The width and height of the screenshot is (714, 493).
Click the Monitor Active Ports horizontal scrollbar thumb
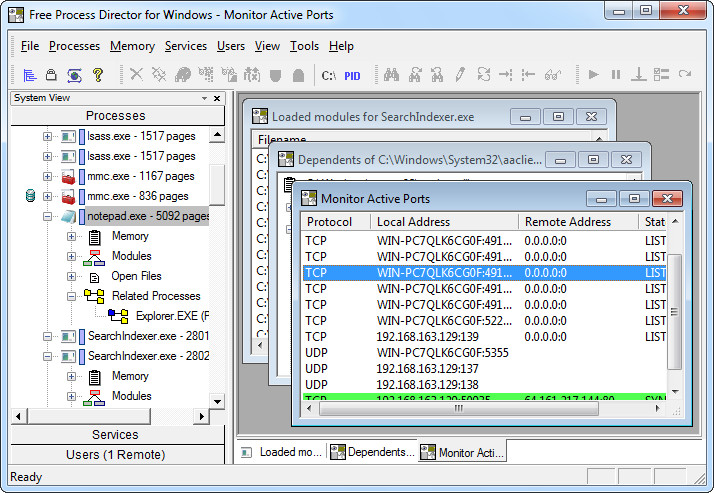(x=459, y=409)
